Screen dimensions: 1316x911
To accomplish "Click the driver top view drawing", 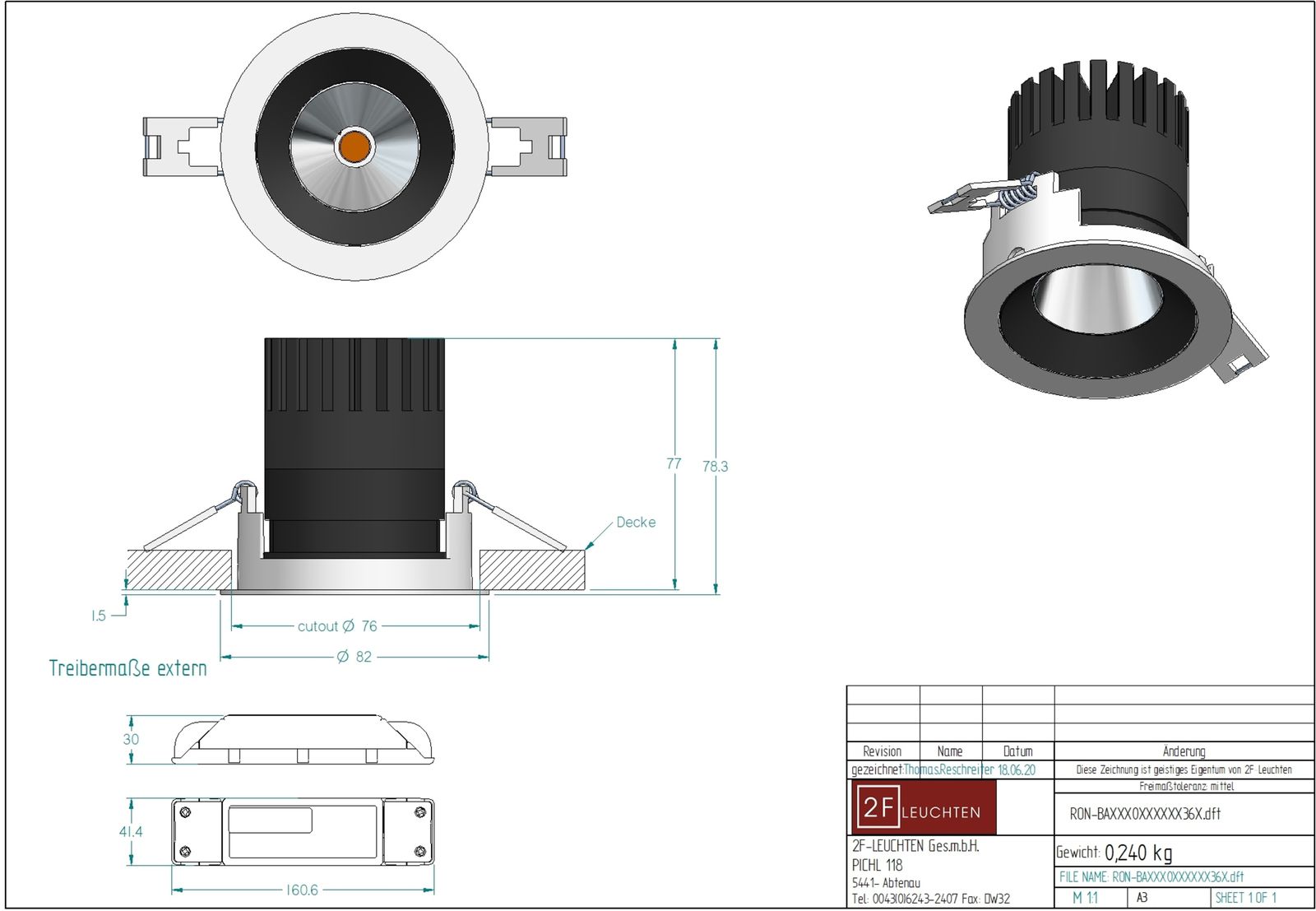I will 303,832.
